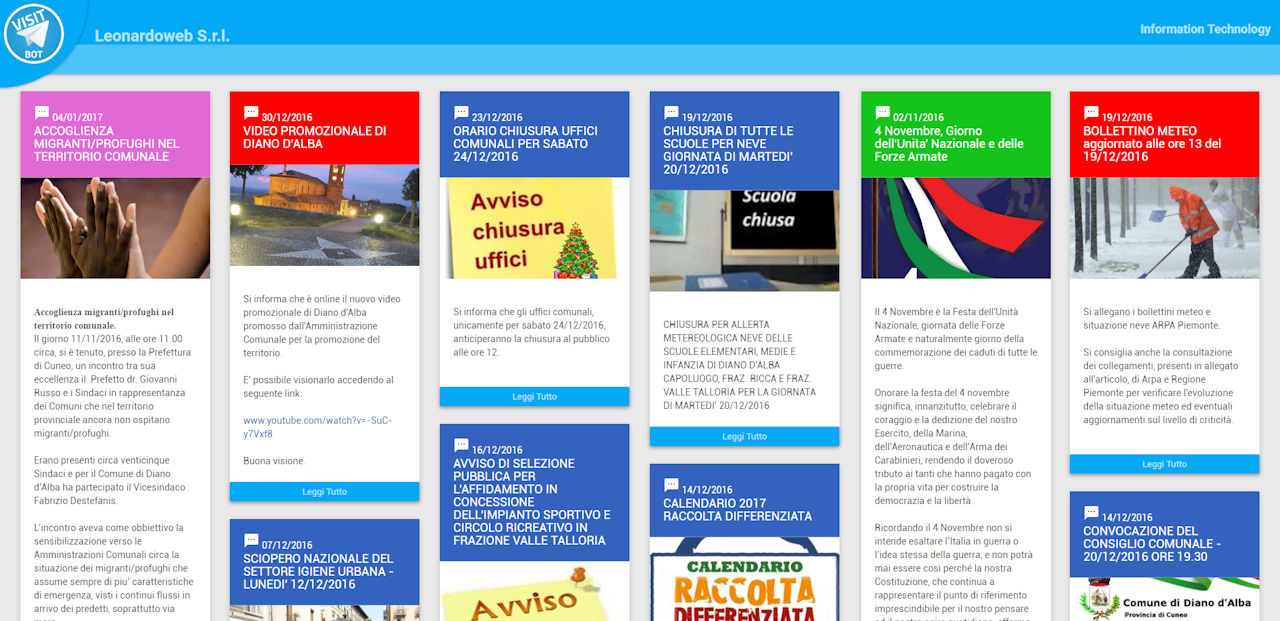Open the YouTube promotional video link
The height and width of the screenshot is (621, 1280).
tap(317, 427)
